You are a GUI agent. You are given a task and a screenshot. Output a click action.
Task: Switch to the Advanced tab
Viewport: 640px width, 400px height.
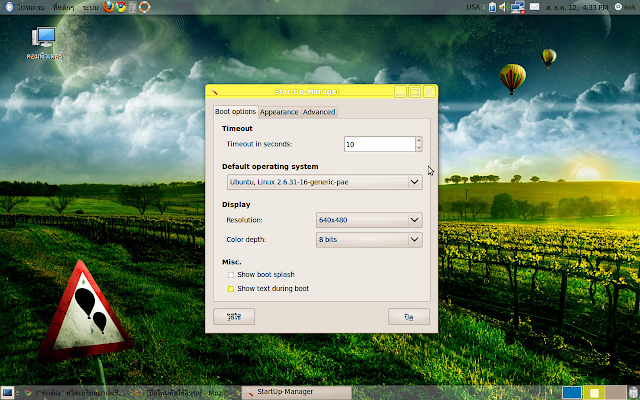click(x=319, y=112)
